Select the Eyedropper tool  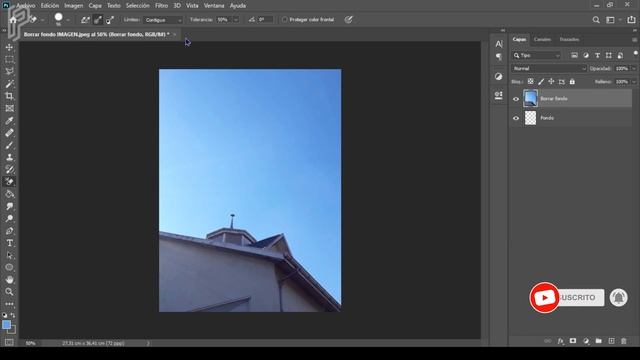pos(9,121)
